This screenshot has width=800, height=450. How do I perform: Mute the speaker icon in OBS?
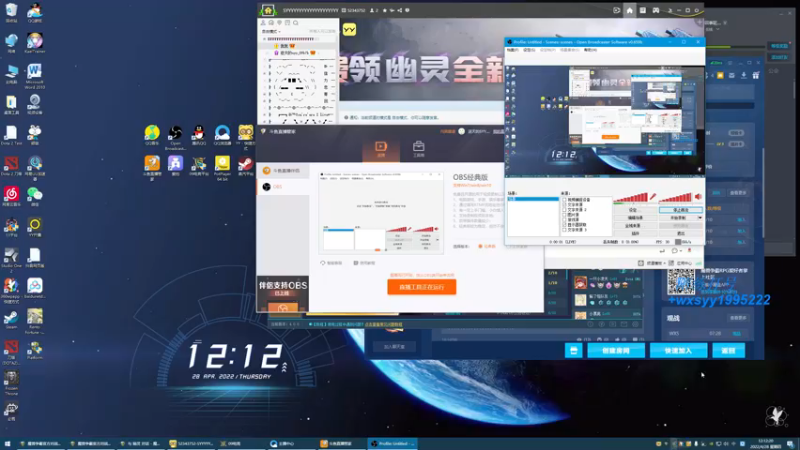click(698, 196)
